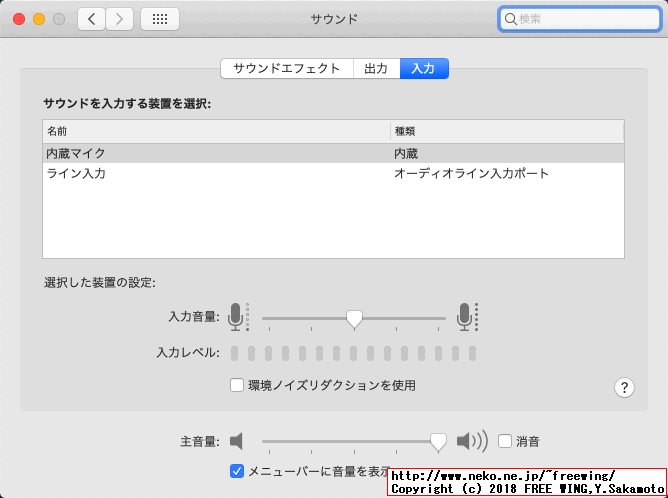Viewport: 668px width, 498px height.
Task: Switch to the サウンドエフェクト tab
Action: pyautogui.click(x=287, y=69)
